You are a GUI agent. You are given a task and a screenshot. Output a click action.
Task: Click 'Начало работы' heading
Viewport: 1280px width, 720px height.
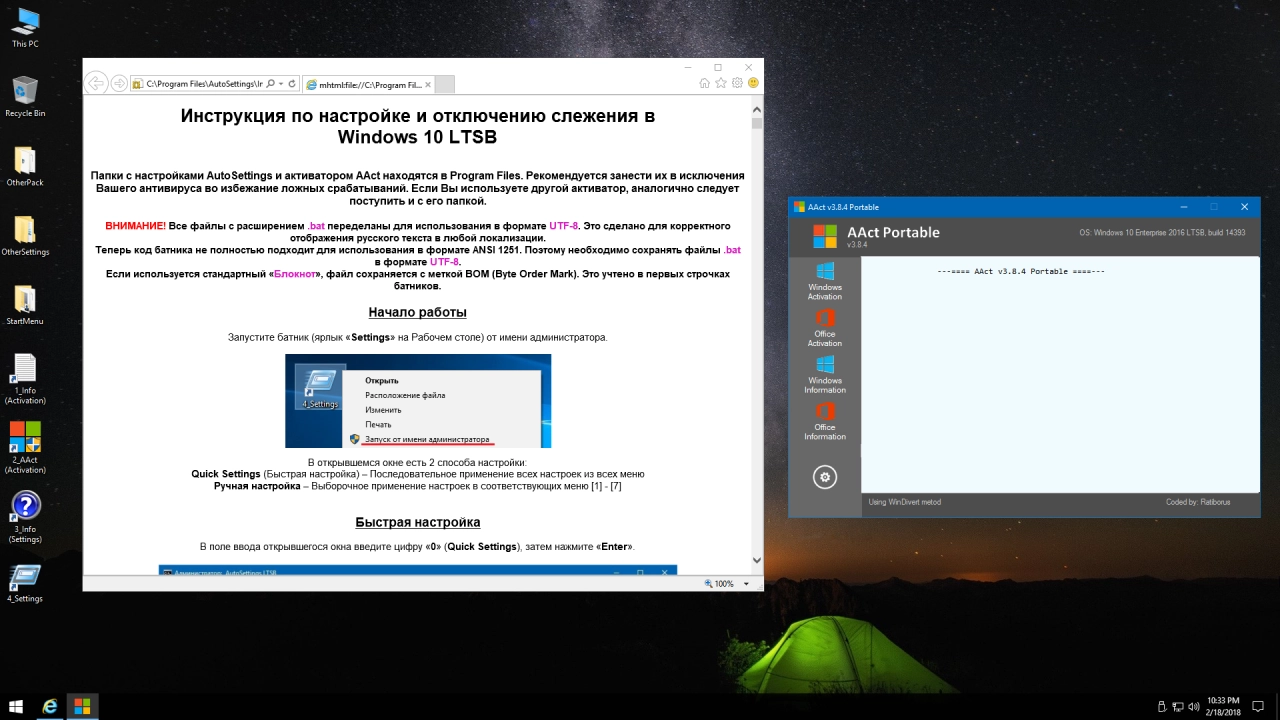pyautogui.click(x=418, y=312)
